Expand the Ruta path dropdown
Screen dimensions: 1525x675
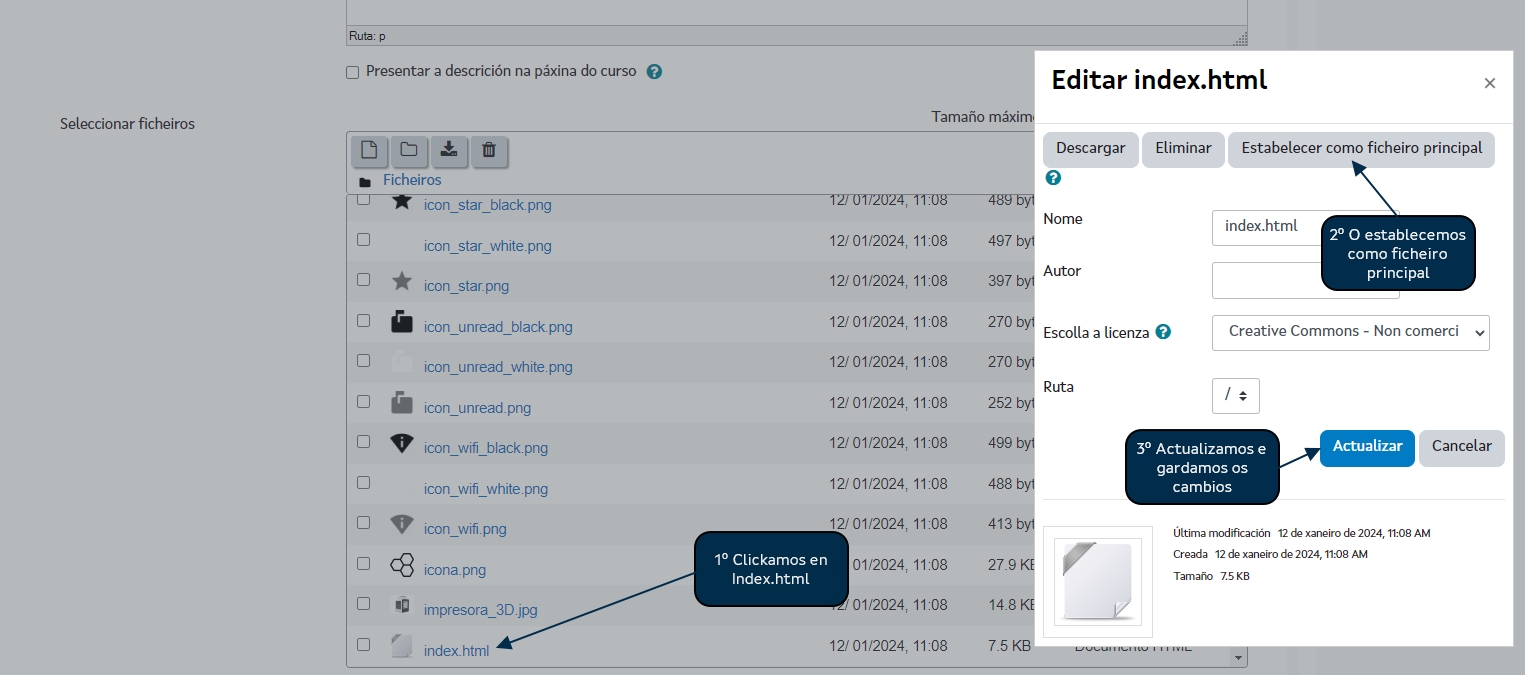pyautogui.click(x=1235, y=395)
